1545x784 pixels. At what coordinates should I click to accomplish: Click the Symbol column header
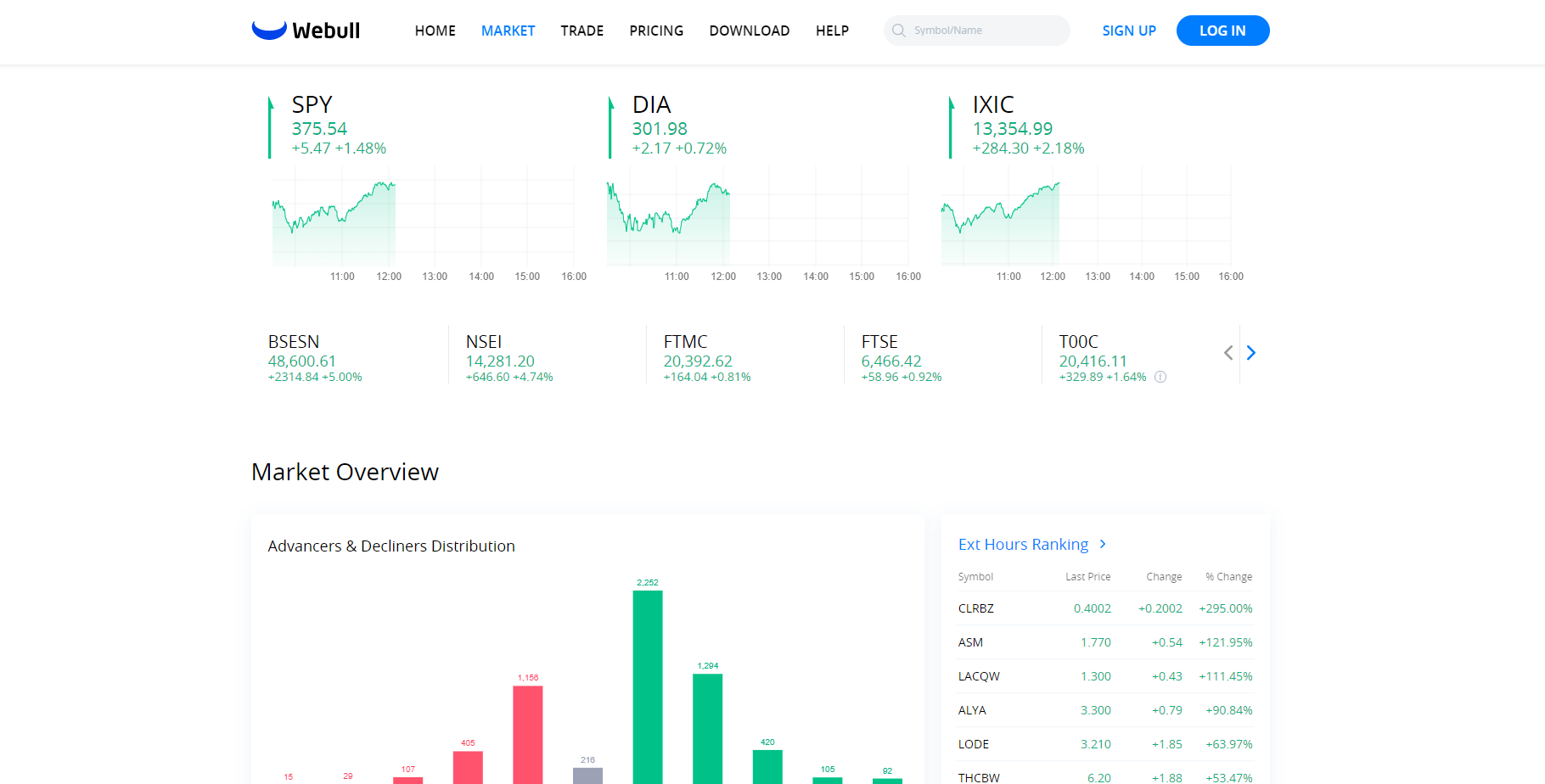[x=975, y=576]
